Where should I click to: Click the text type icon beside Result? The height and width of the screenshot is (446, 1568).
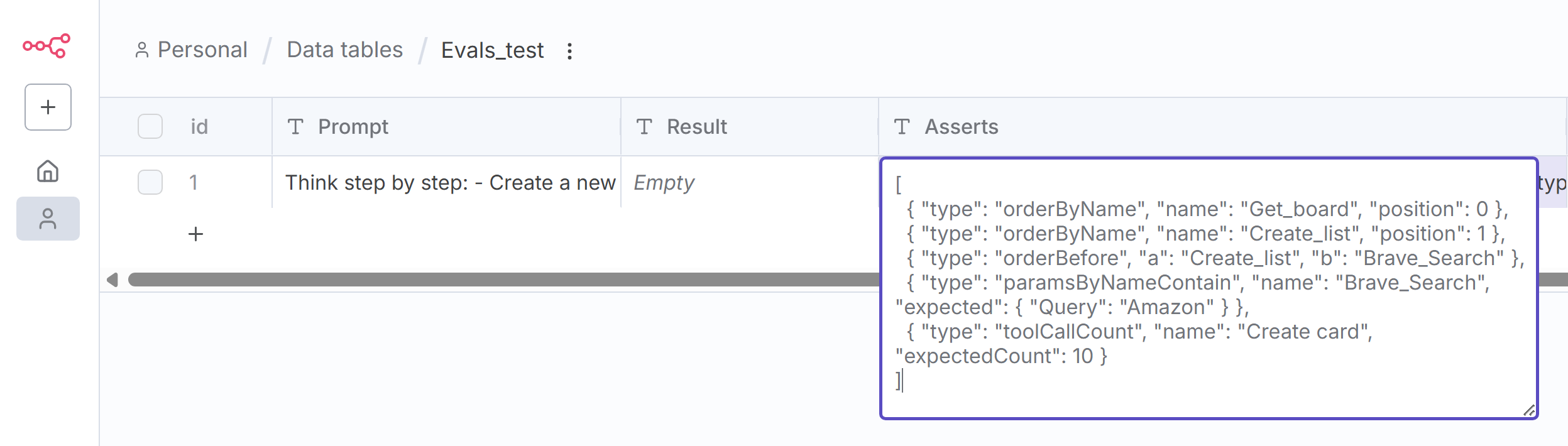pos(644,127)
